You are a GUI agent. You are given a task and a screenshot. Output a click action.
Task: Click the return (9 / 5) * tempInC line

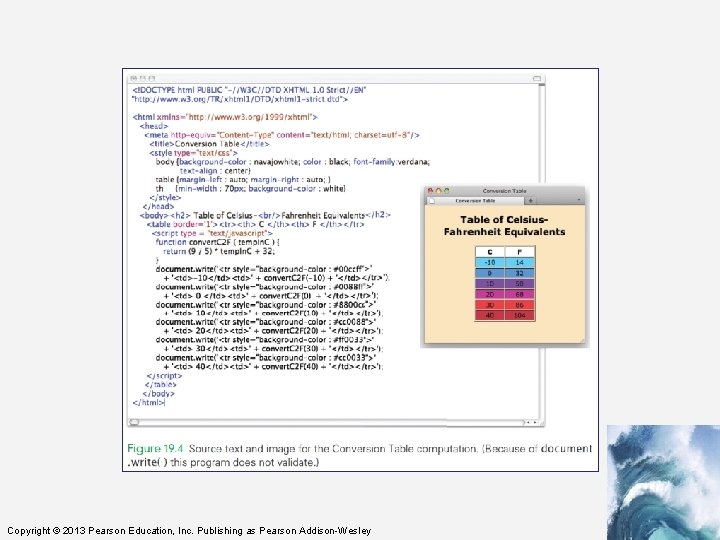pyautogui.click(x=219, y=251)
